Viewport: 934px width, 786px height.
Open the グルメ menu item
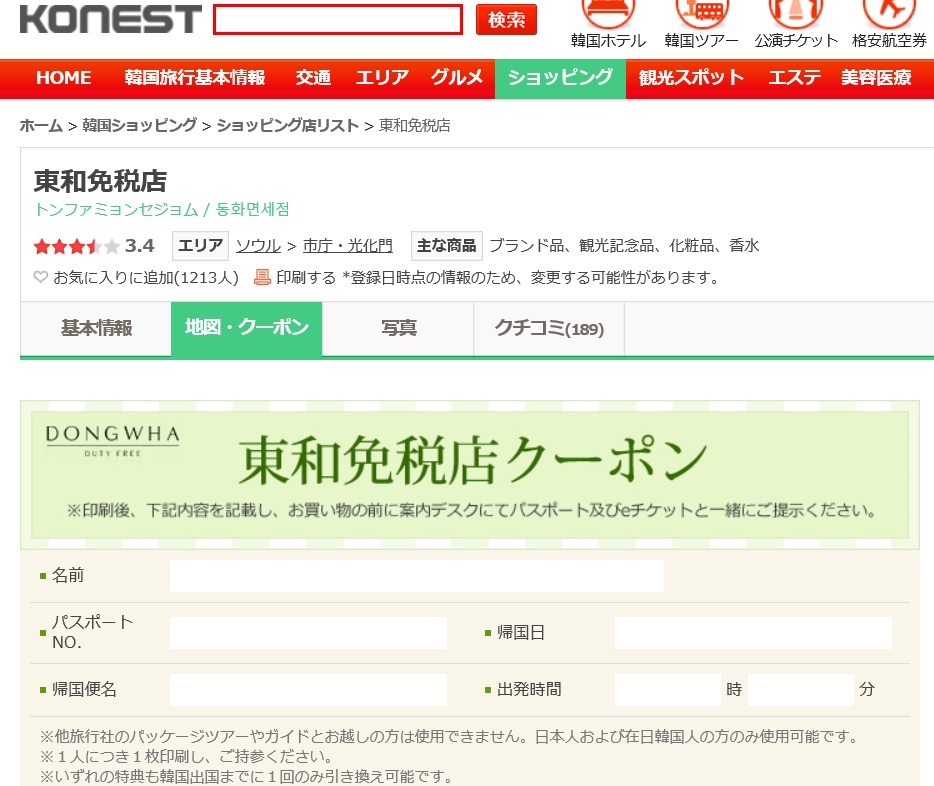click(457, 78)
